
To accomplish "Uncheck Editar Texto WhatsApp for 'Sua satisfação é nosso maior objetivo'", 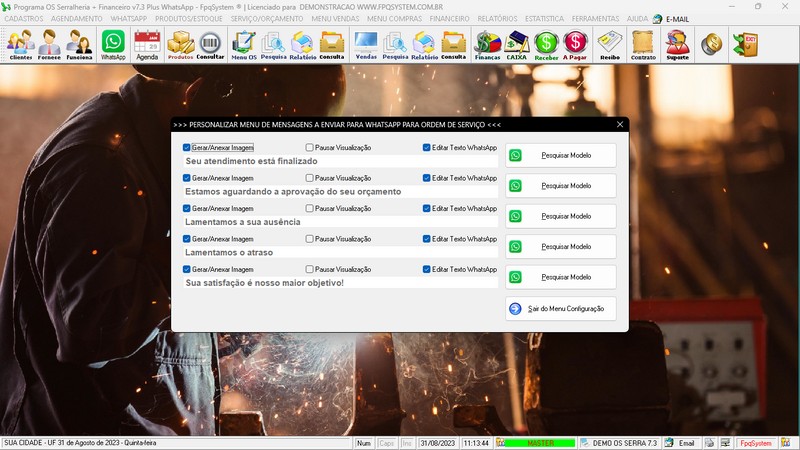I will pyautogui.click(x=427, y=269).
